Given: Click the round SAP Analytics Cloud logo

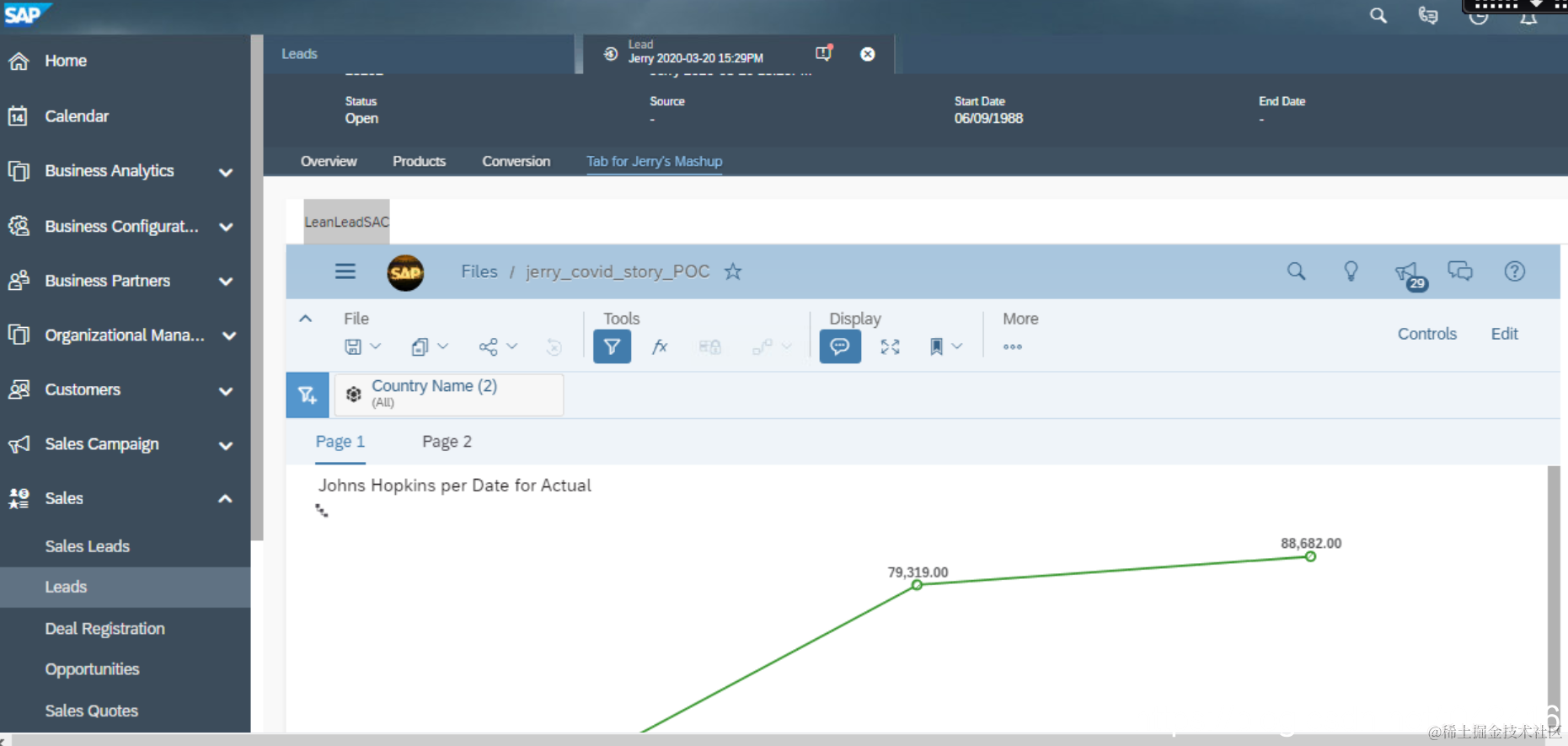Looking at the screenshot, I should (x=405, y=272).
